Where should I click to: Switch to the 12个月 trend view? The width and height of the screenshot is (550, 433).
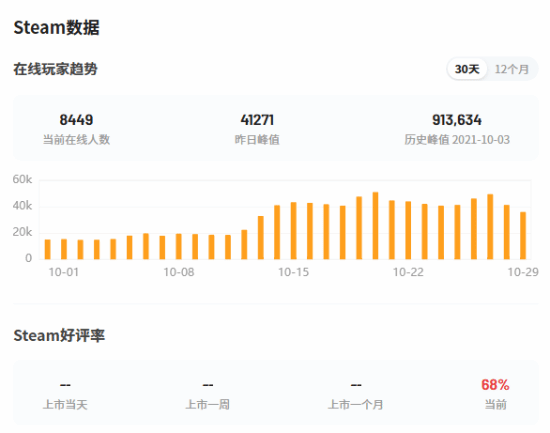[x=511, y=69]
